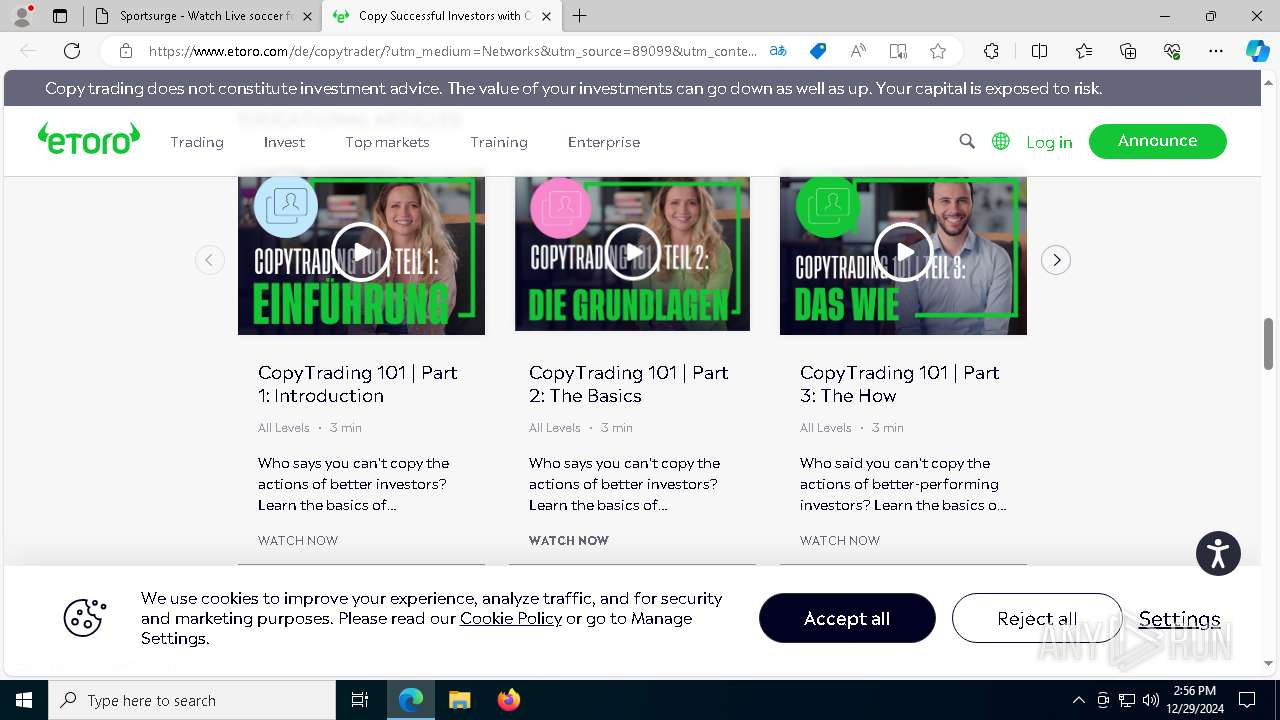
Task: Add this page to favorites star
Action: click(938, 51)
